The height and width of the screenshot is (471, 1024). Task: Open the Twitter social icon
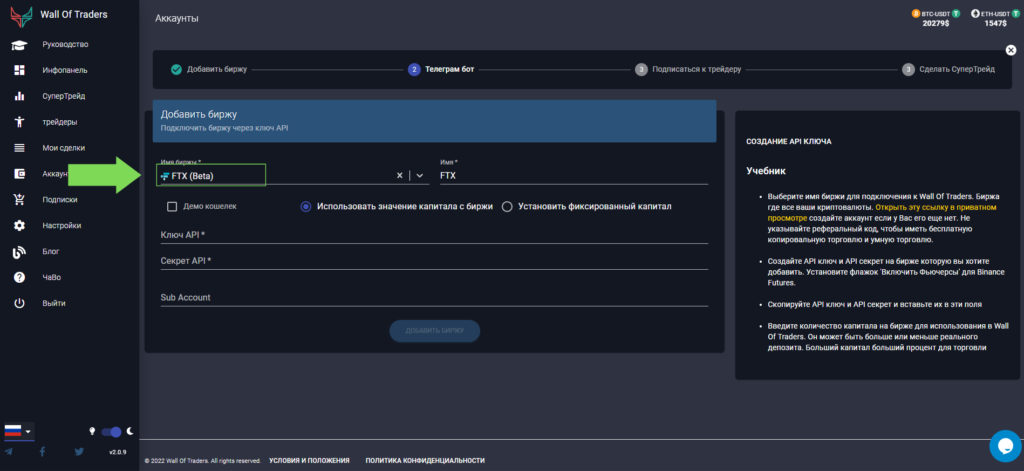click(79, 452)
